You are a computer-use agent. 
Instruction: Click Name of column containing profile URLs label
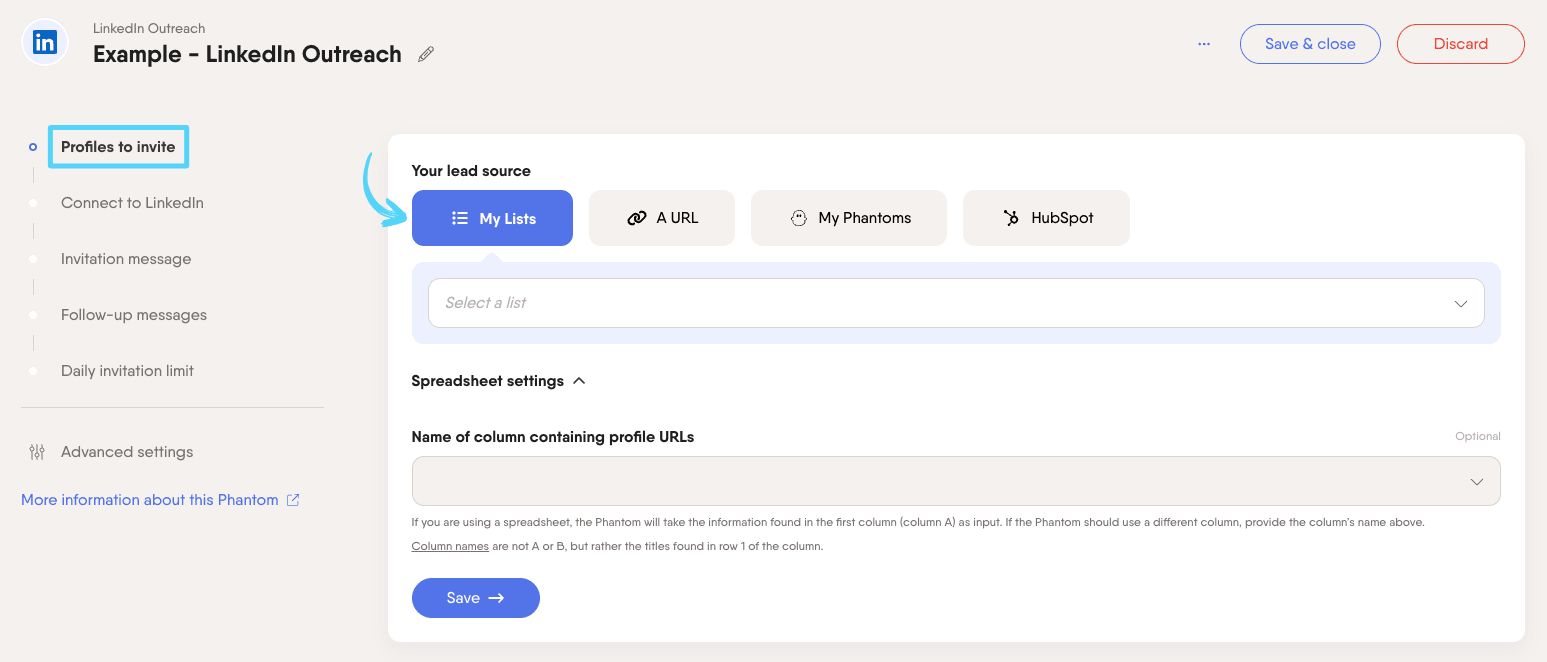coord(553,437)
